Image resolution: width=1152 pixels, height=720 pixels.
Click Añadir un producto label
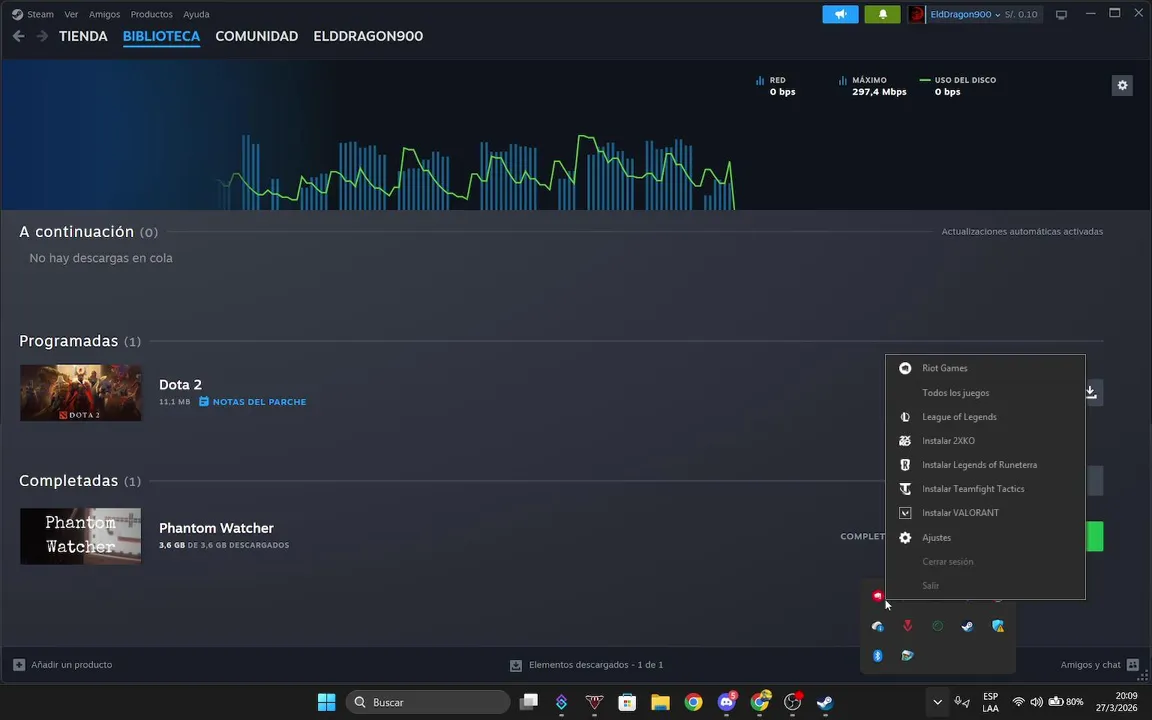pos(72,665)
